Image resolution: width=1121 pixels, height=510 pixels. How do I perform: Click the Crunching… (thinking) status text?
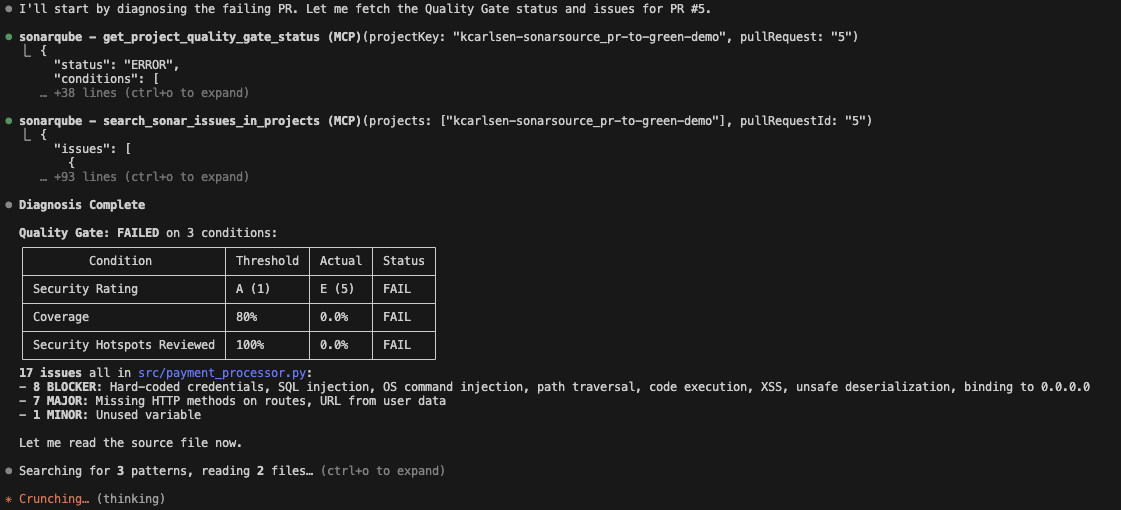point(92,498)
